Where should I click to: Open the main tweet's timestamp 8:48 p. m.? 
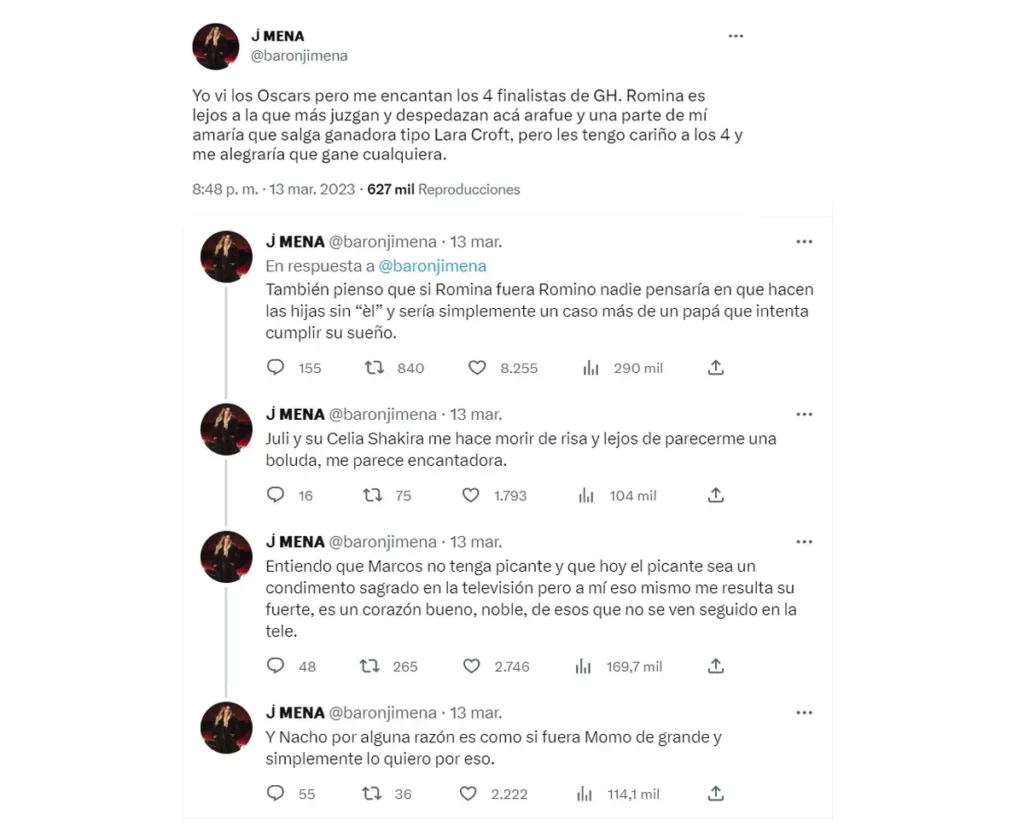click(223, 189)
